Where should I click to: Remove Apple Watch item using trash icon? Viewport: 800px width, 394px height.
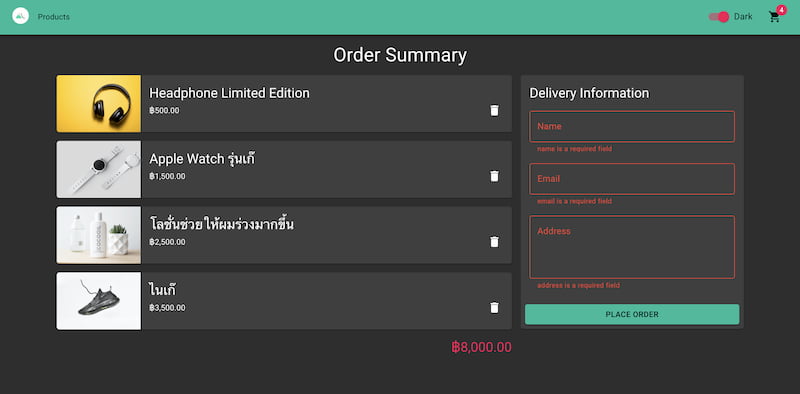(x=494, y=176)
